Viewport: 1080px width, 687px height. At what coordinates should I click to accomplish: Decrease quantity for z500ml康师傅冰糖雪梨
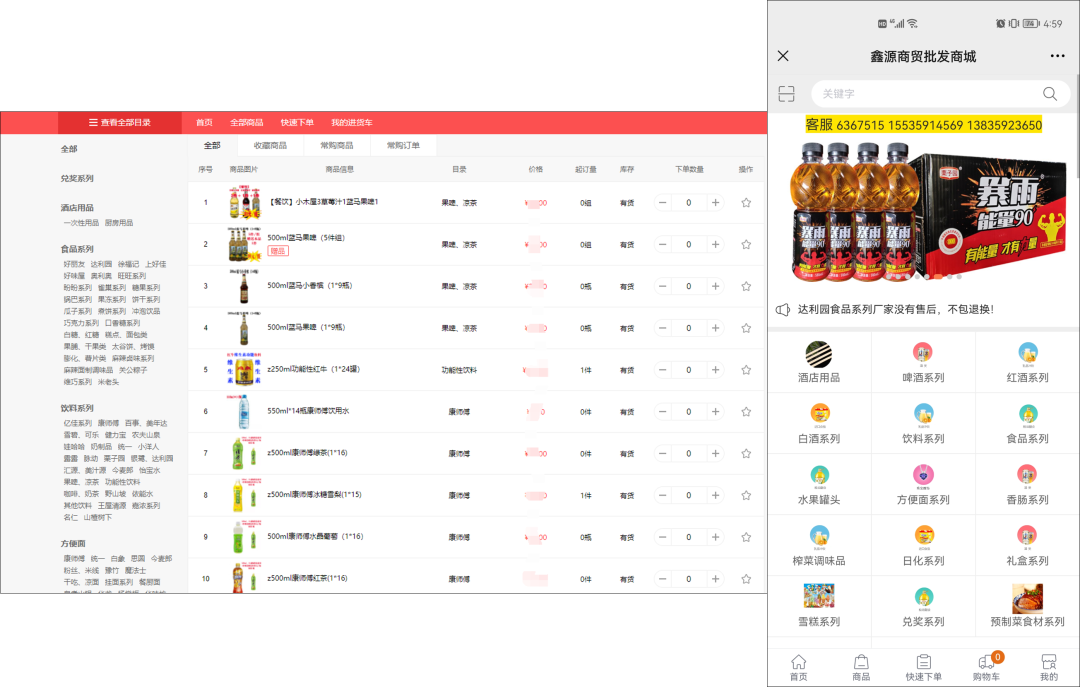(x=663, y=495)
